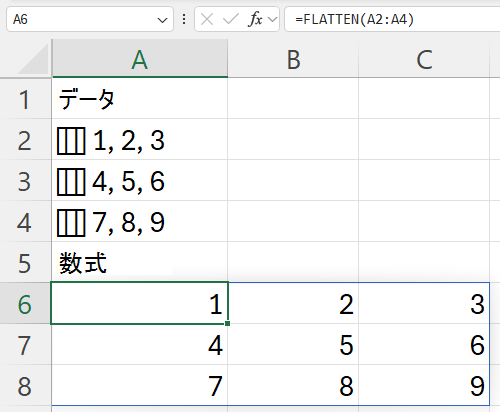Click empty cell C1
Image resolution: width=500 pixels, height=412 pixels.
(424, 99)
